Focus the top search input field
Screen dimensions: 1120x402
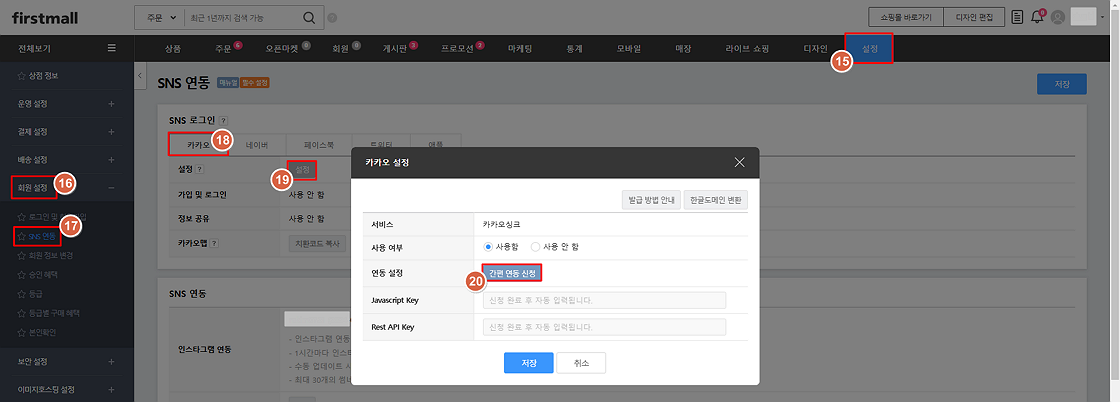[x=243, y=18]
